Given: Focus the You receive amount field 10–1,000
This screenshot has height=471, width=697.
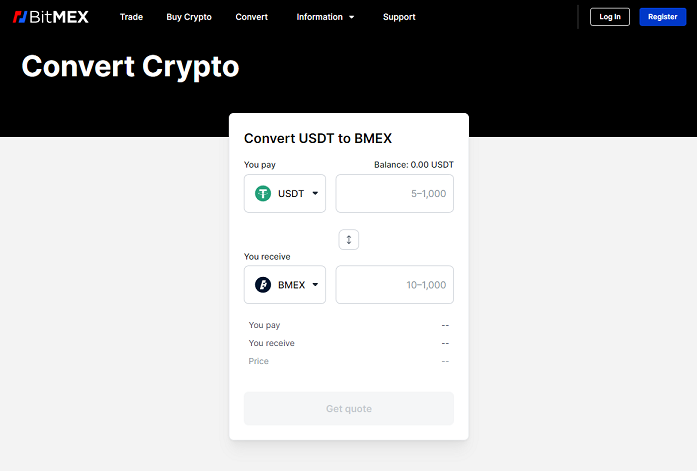Looking at the screenshot, I should [395, 284].
